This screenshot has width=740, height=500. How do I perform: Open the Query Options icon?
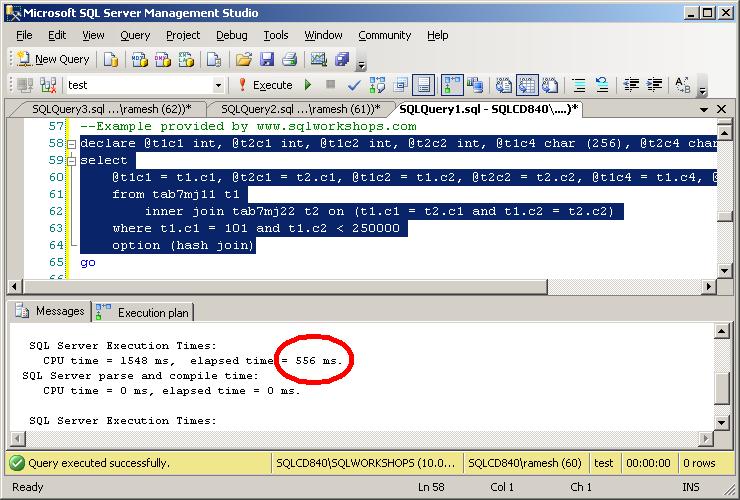click(x=401, y=85)
